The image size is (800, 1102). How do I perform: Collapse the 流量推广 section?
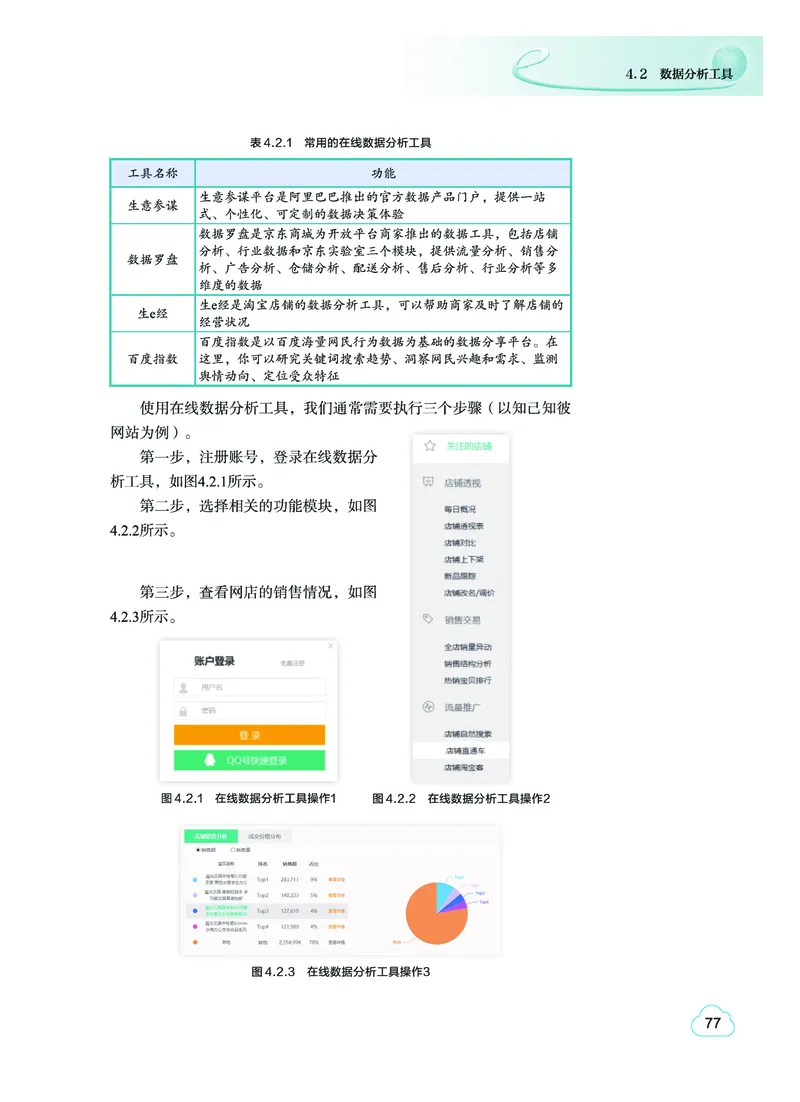[462, 705]
